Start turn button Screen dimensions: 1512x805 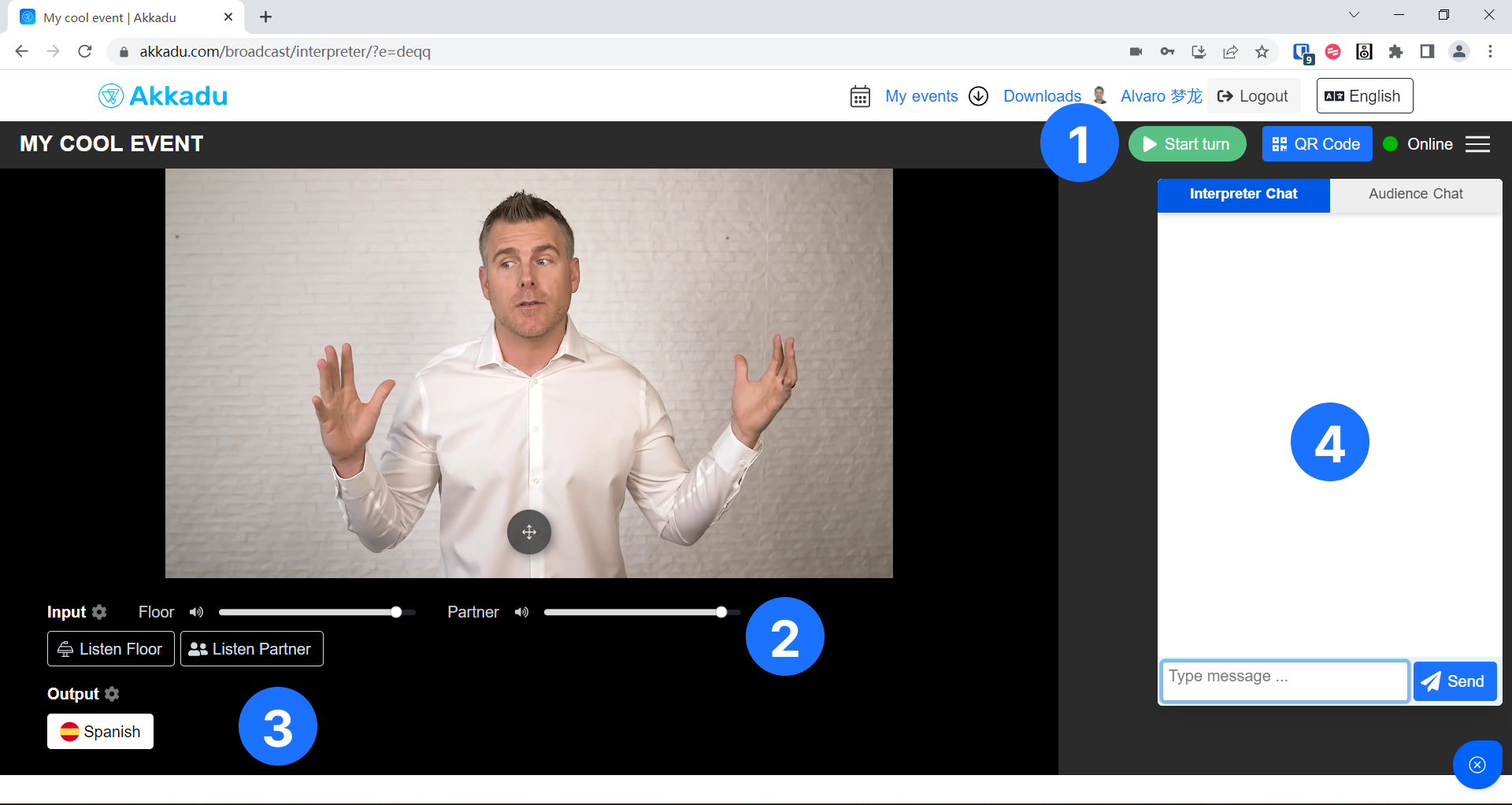[1187, 144]
